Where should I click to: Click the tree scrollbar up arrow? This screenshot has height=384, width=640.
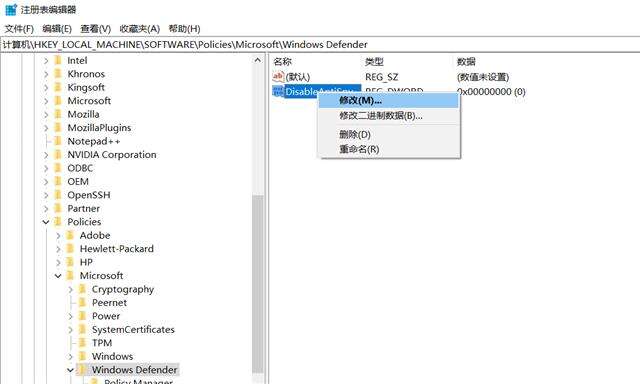258,60
